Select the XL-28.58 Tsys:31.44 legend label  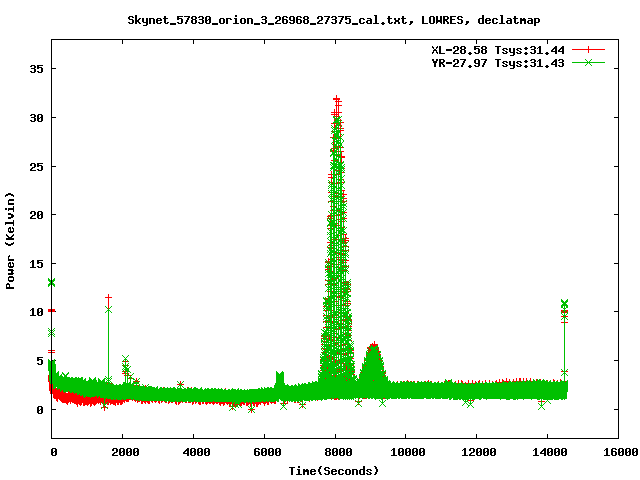point(498,50)
